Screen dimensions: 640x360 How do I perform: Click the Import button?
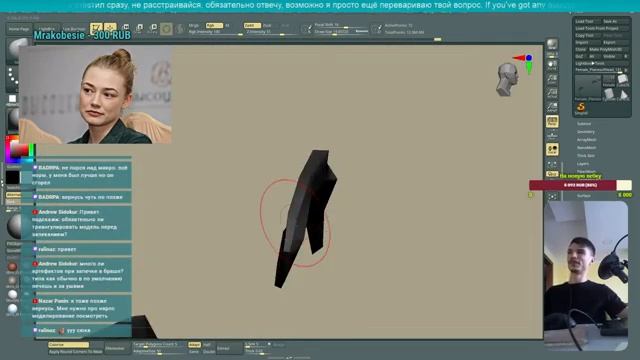587,42
